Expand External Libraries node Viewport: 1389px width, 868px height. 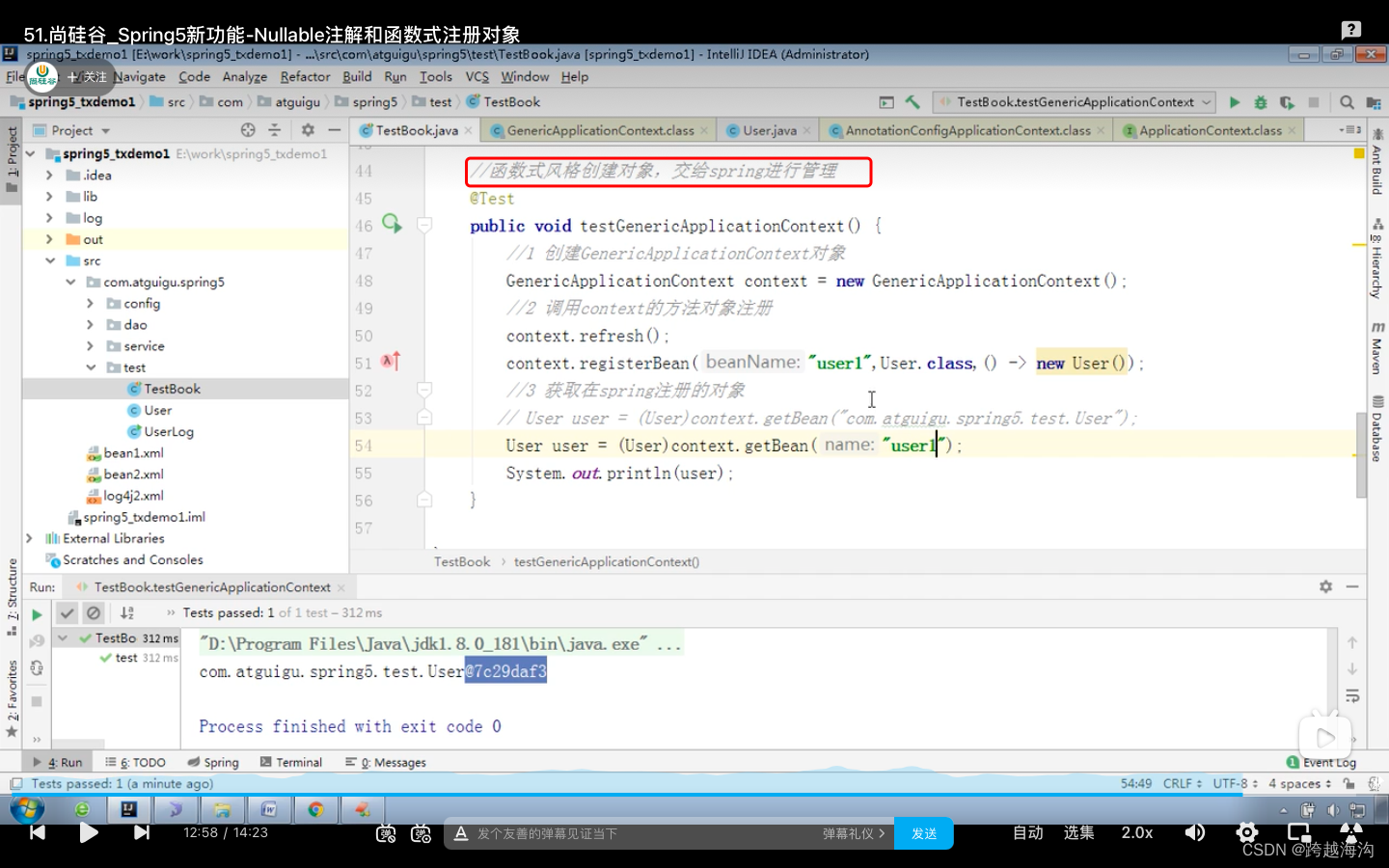[29, 538]
